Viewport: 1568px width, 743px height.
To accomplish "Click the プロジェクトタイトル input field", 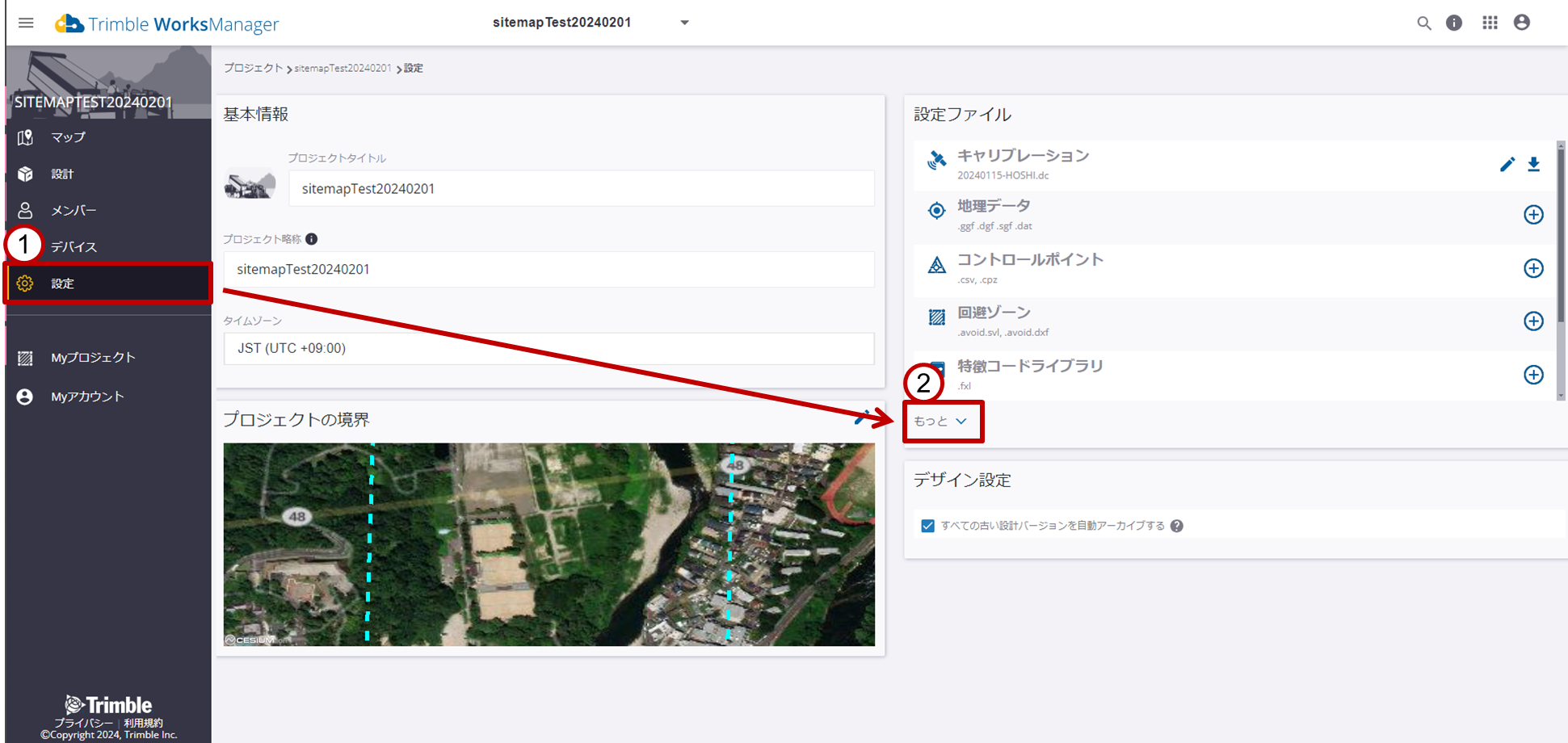I will 581,189.
